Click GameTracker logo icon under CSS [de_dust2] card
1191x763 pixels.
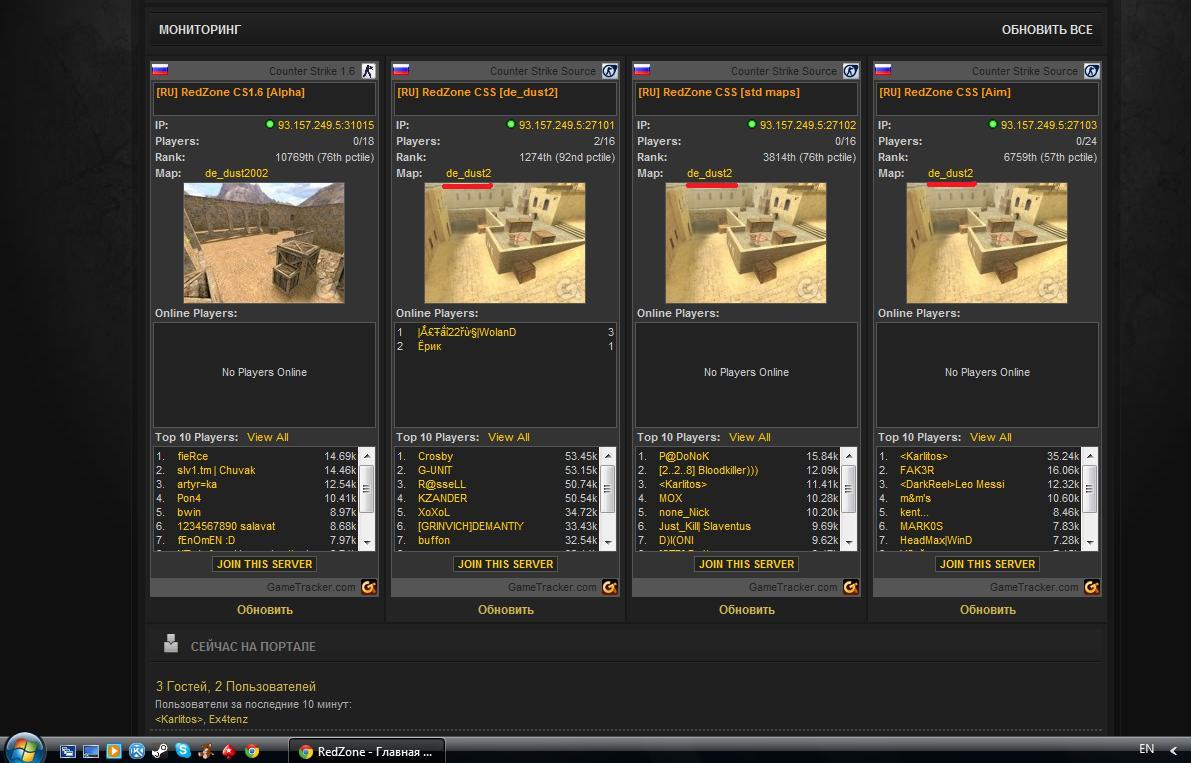(609, 587)
